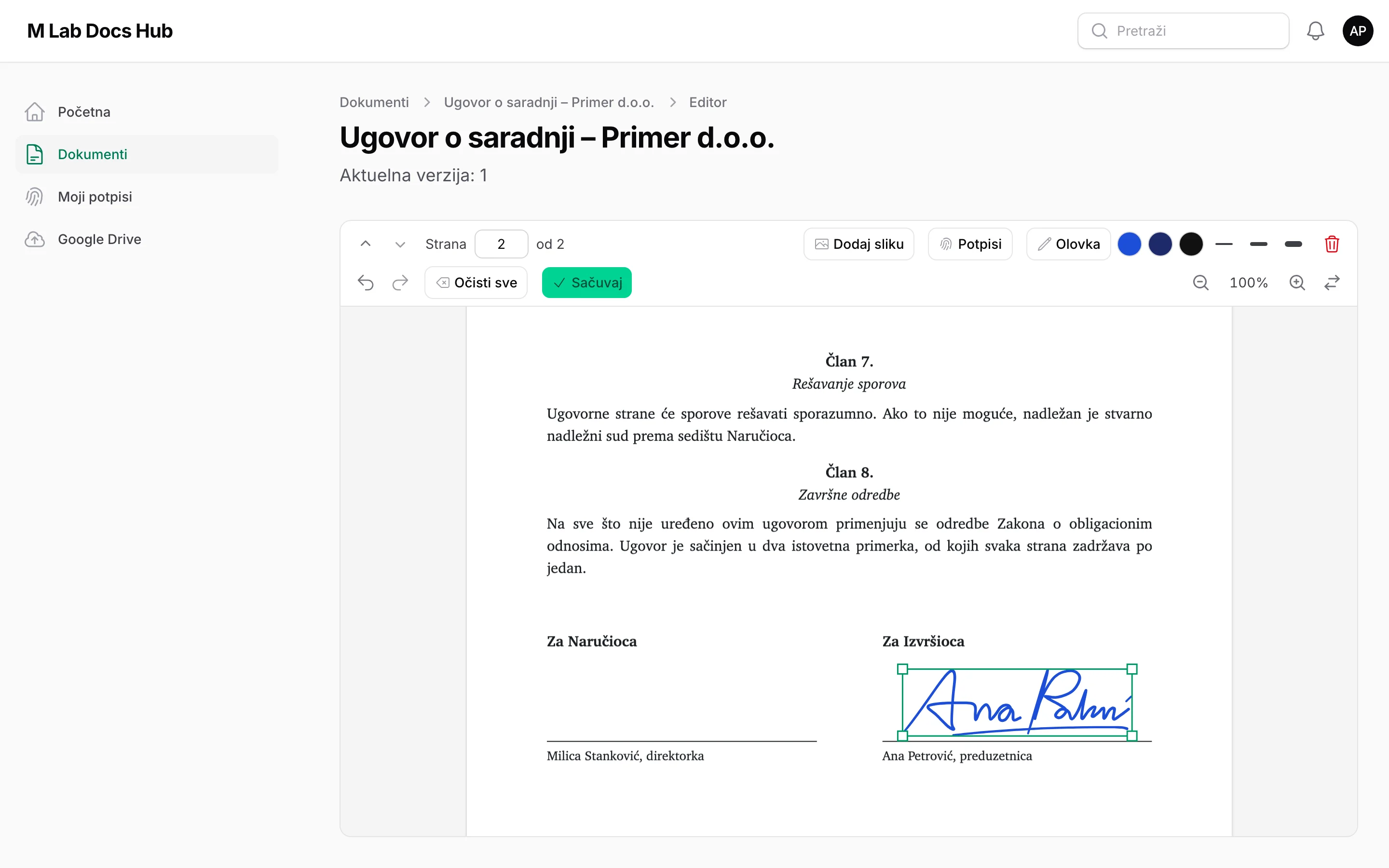The image size is (1389, 868).
Task: Click the Pretraži search field
Action: pyautogui.click(x=1183, y=31)
